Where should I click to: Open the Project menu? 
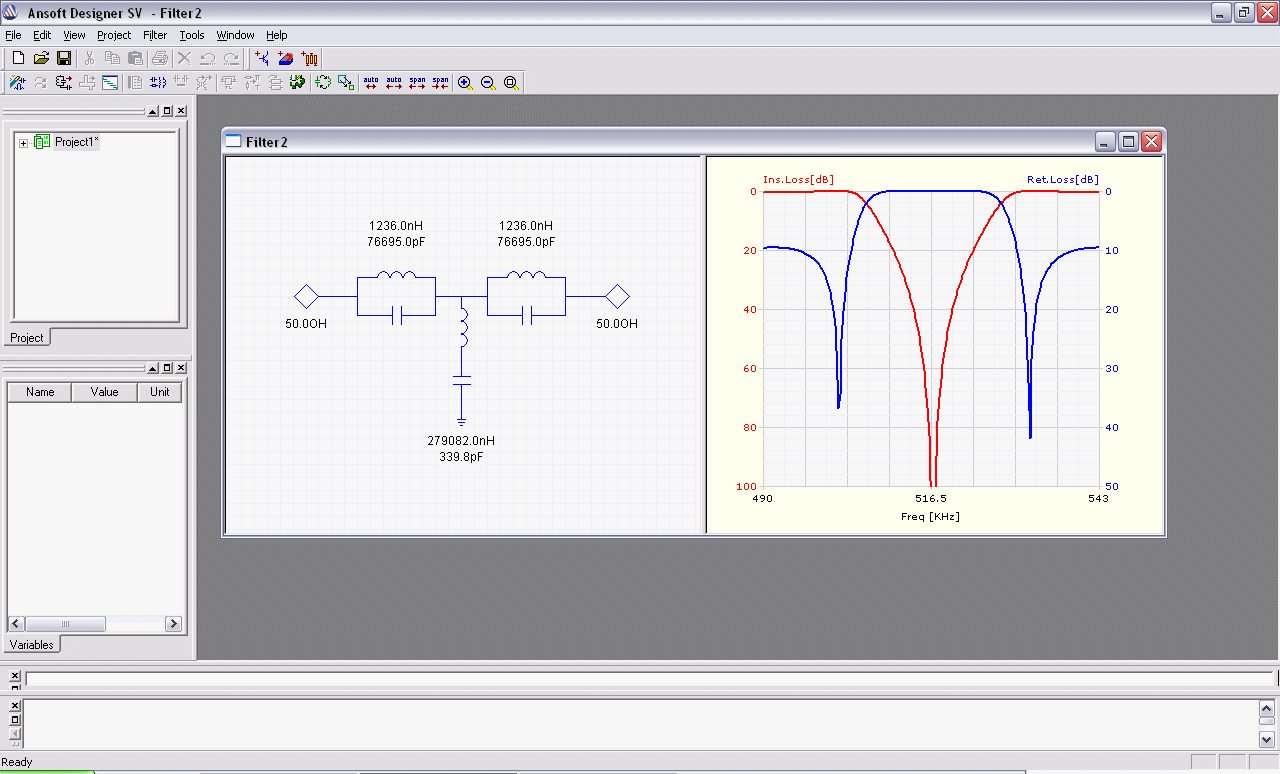[114, 35]
